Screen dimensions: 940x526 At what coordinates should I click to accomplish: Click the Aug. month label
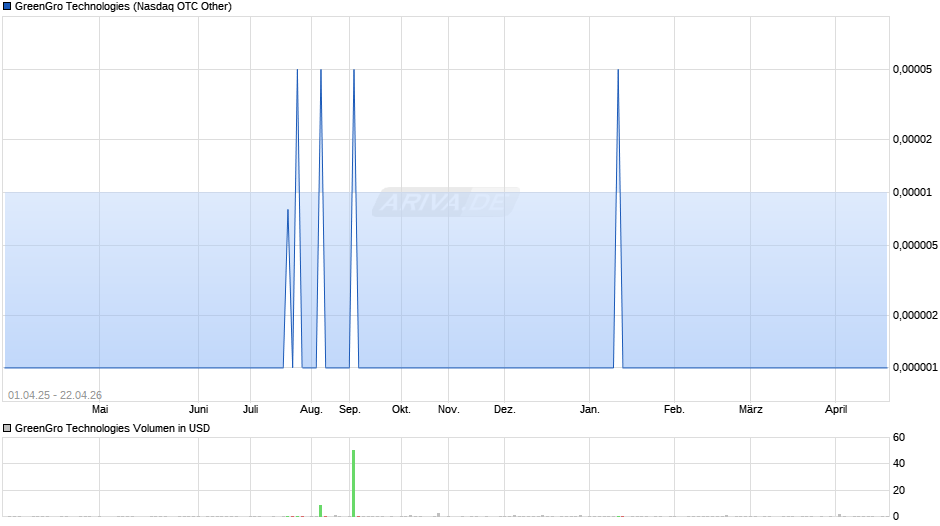point(311,410)
